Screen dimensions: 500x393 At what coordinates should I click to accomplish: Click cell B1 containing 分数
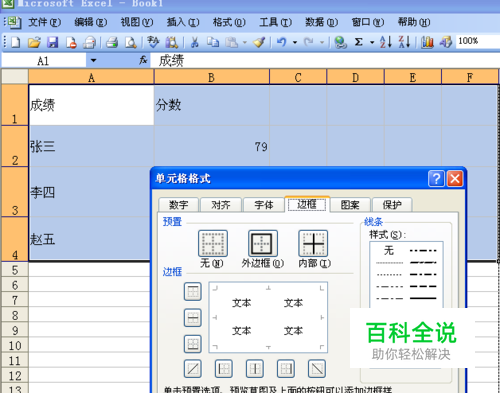[212, 105]
